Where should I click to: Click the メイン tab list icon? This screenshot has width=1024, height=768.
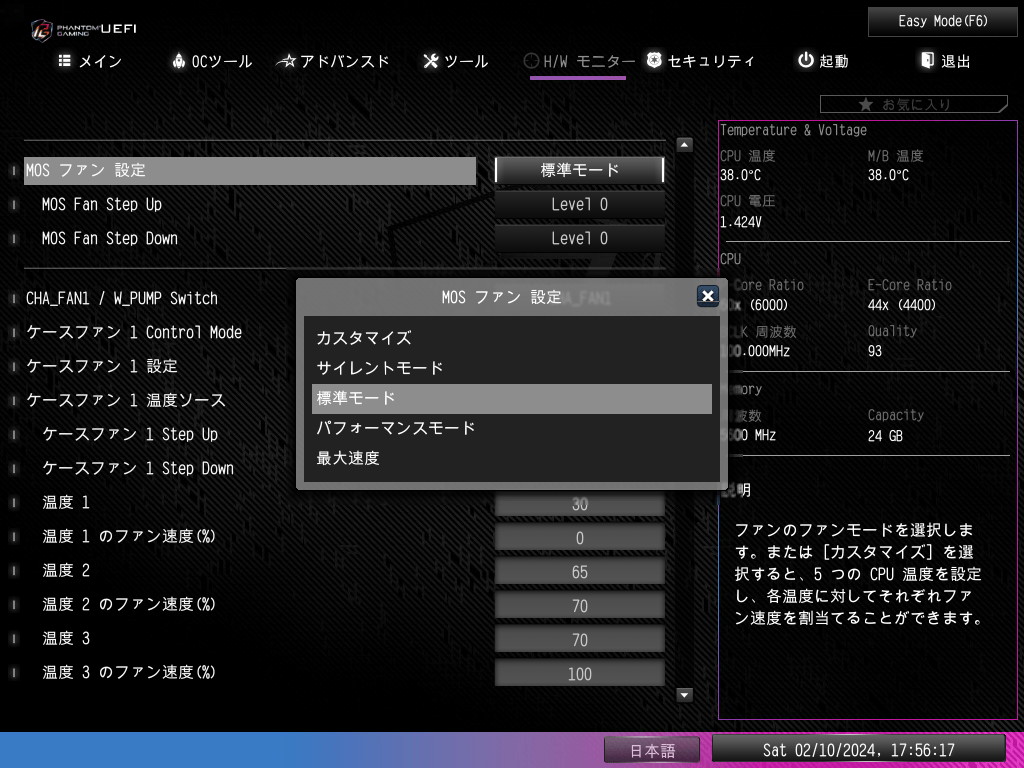coord(65,61)
